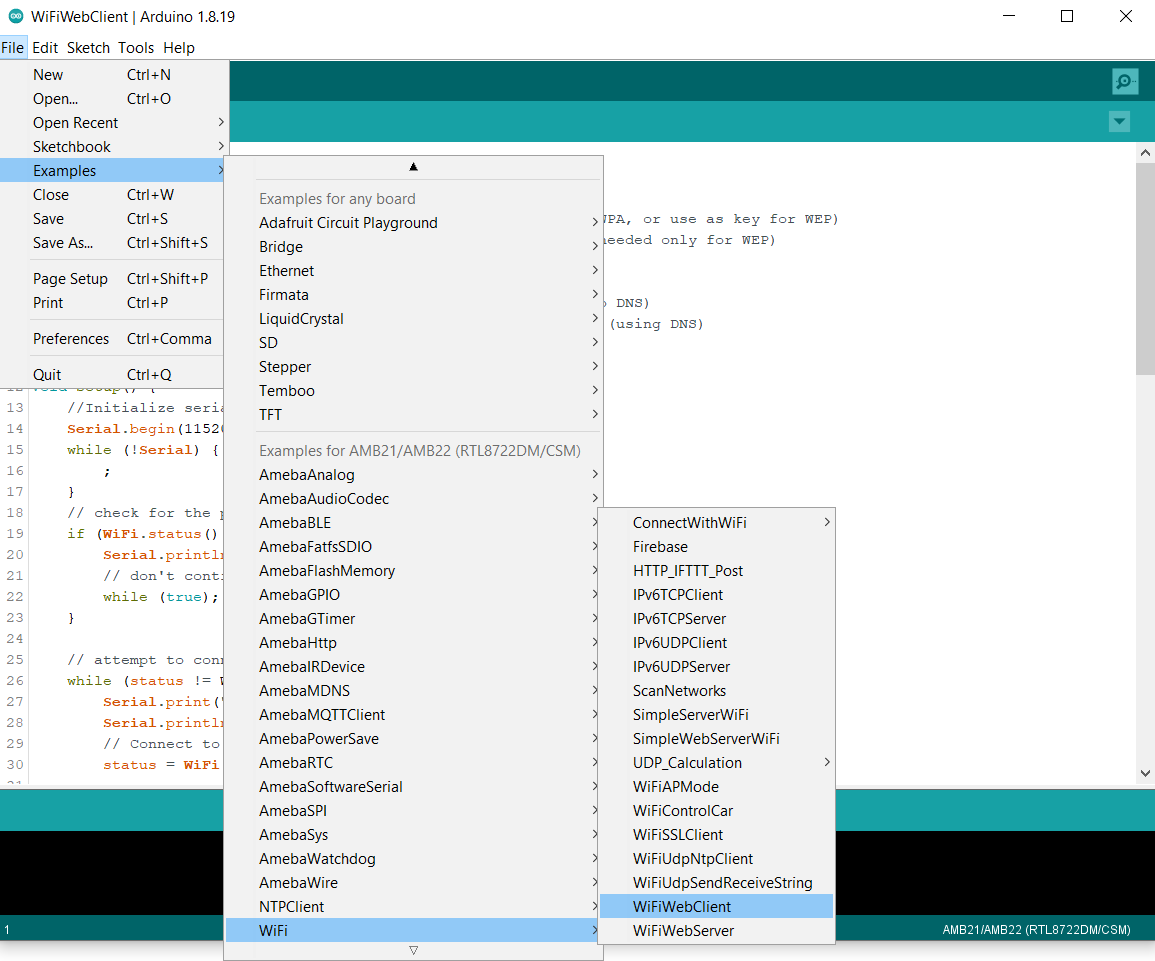Click AMB21/AMB22 board status text

pos(1036,929)
